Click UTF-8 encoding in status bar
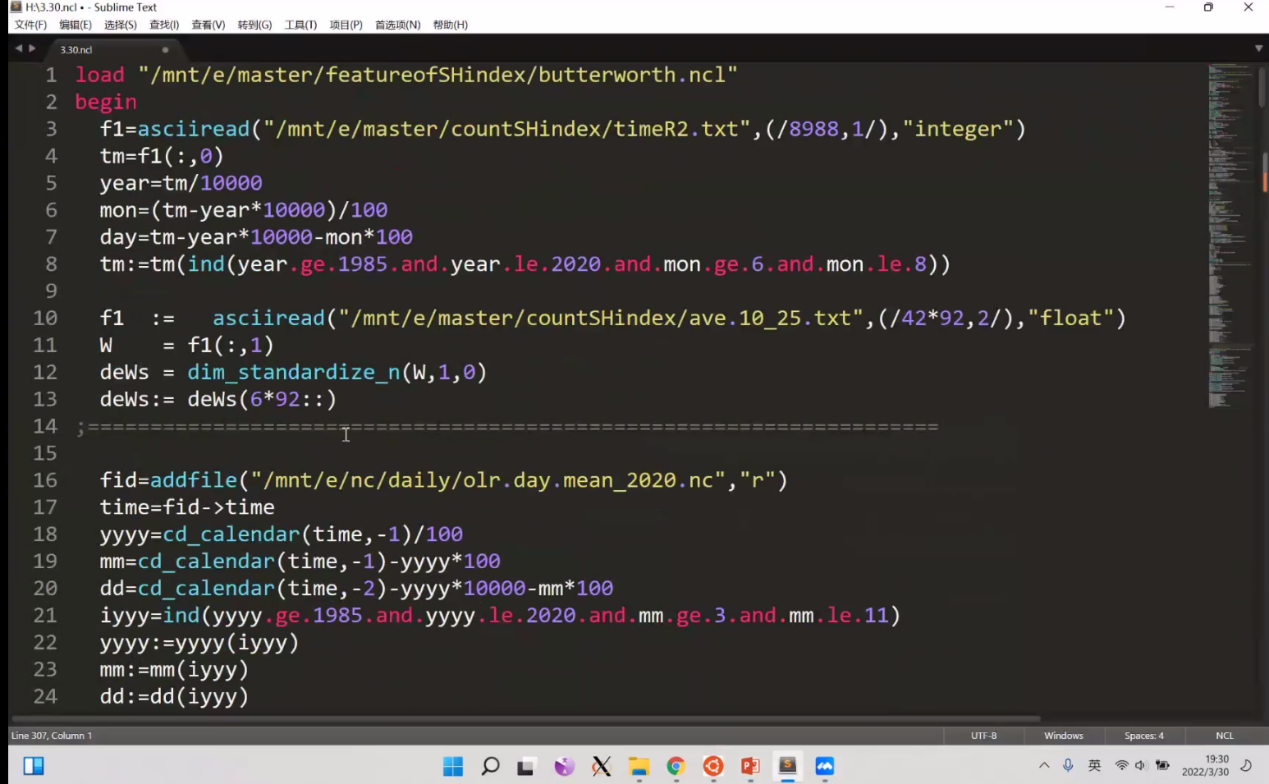The width and height of the screenshot is (1269, 784). tap(983, 735)
